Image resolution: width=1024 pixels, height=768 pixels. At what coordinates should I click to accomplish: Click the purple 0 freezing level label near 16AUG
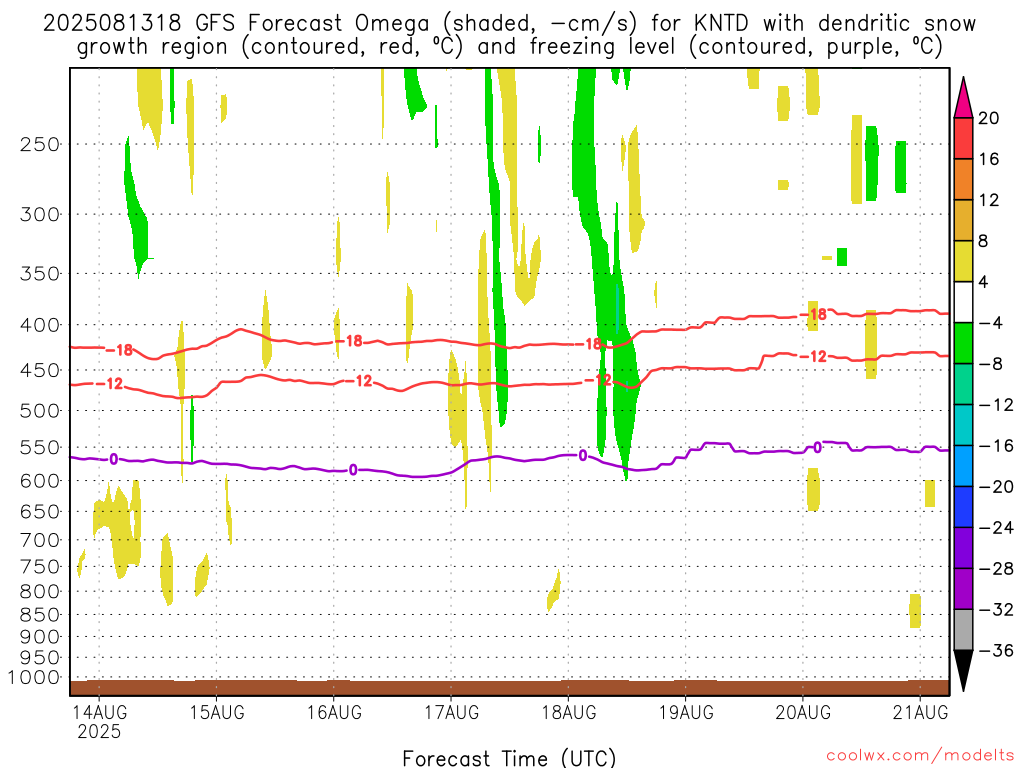tap(353, 470)
